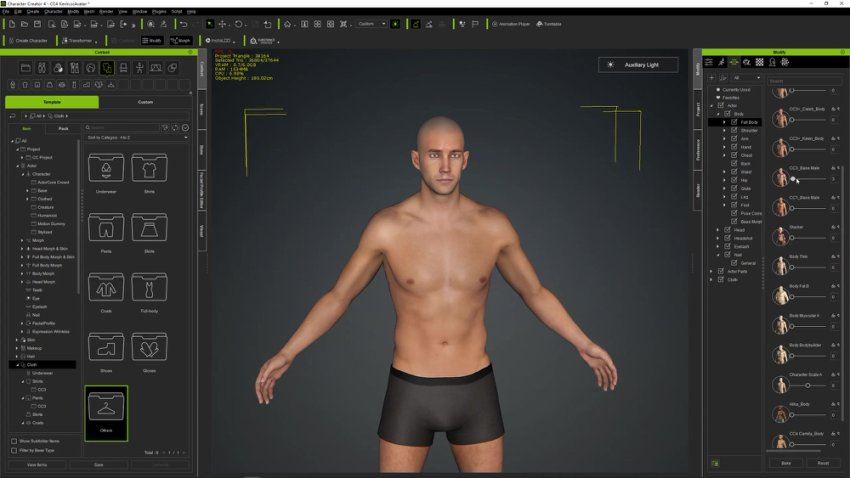Select the Others clothing folder thumbnail
This screenshot has width=850, height=478.
[106, 408]
